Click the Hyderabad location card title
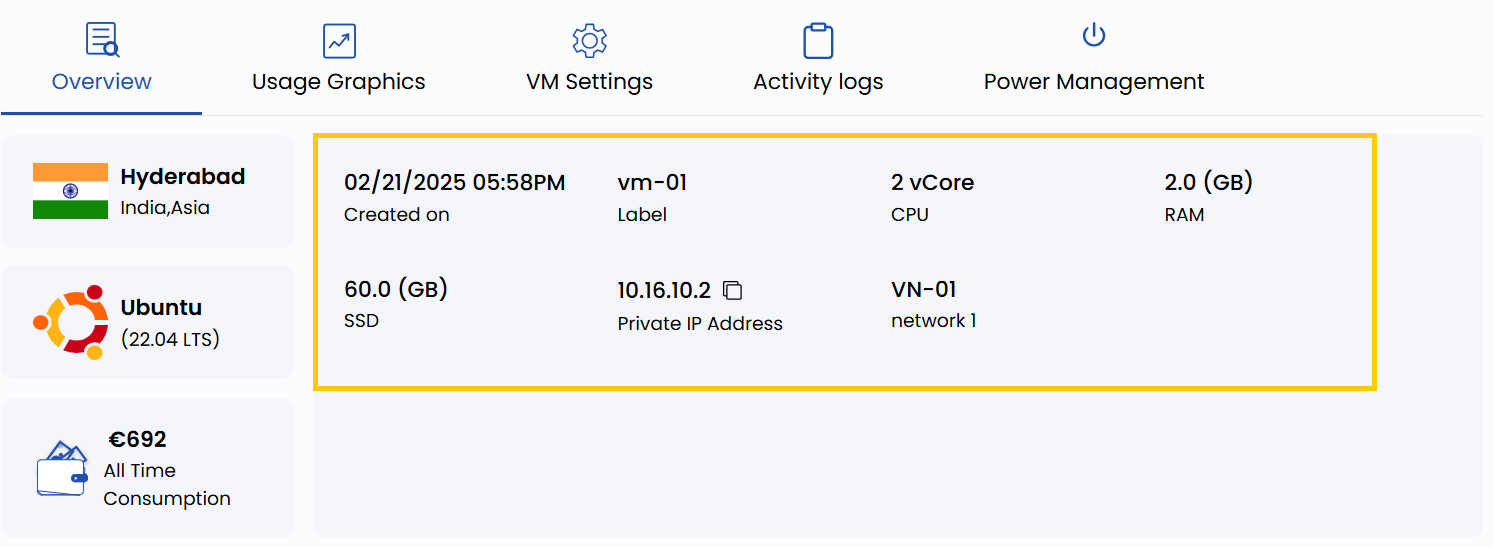 (183, 177)
